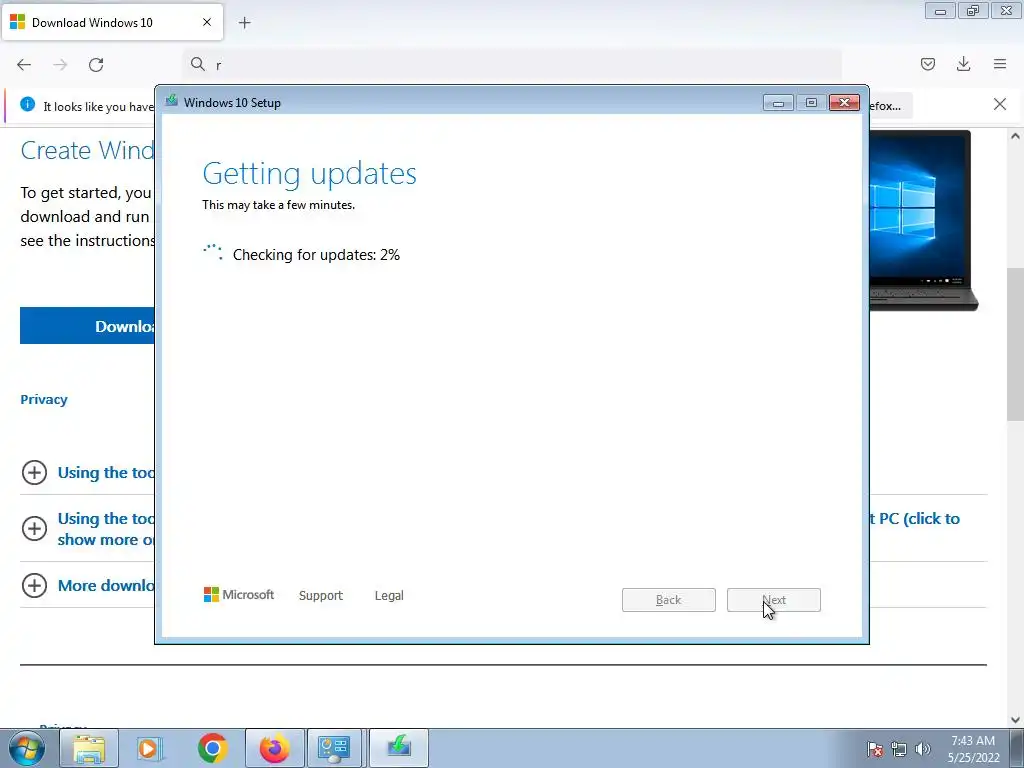Open Firefox hamburger application menu

[x=1000, y=64]
